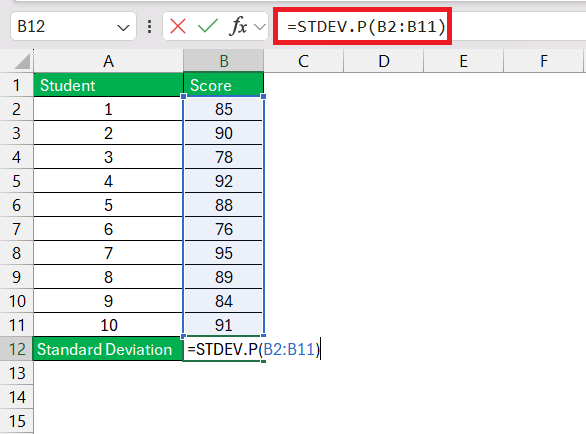
Task: Click student number 1 cell
Action: (108, 109)
